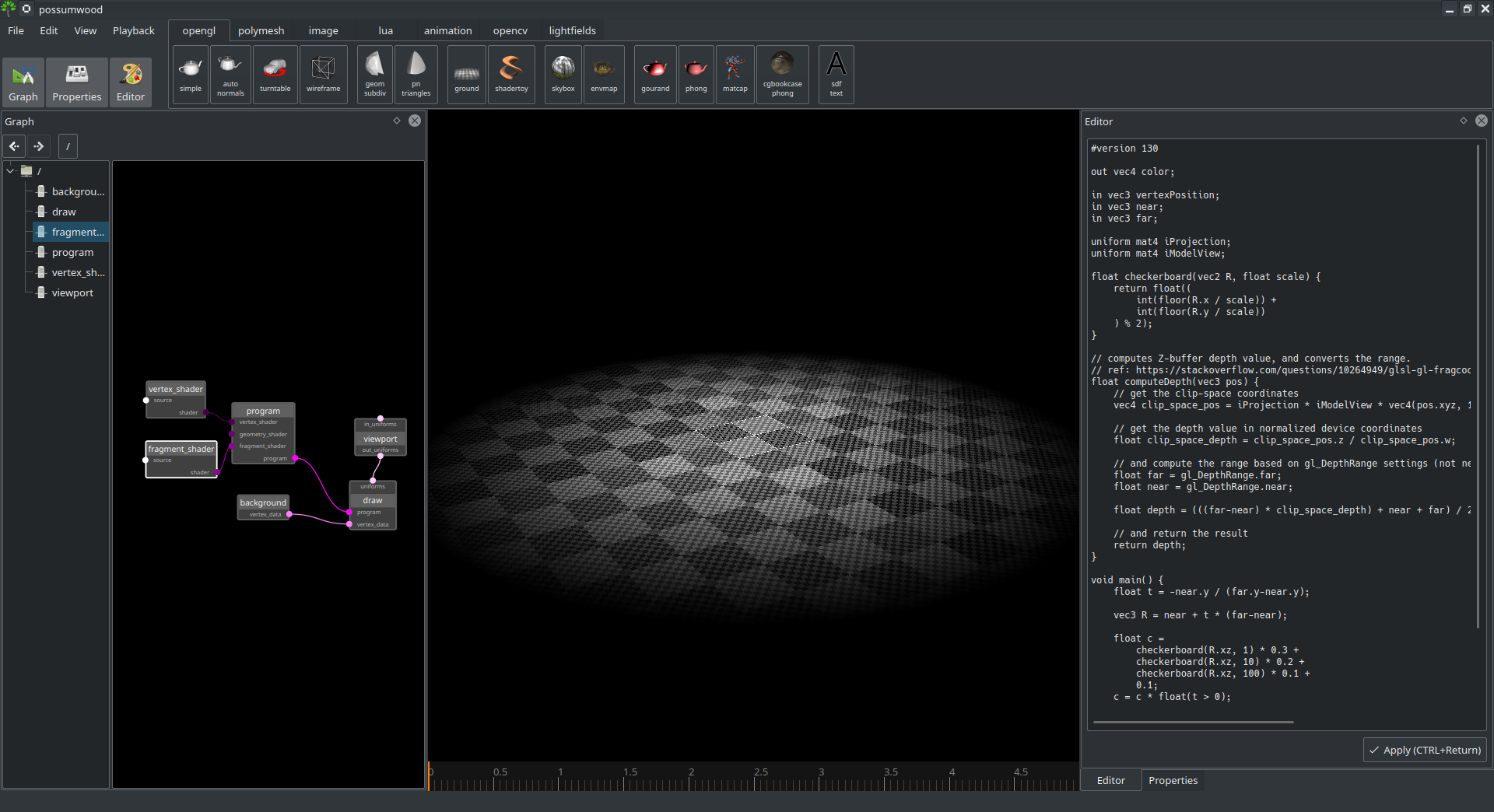Float the Graph dock panel
The image size is (1494, 812).
pos(397,121)
